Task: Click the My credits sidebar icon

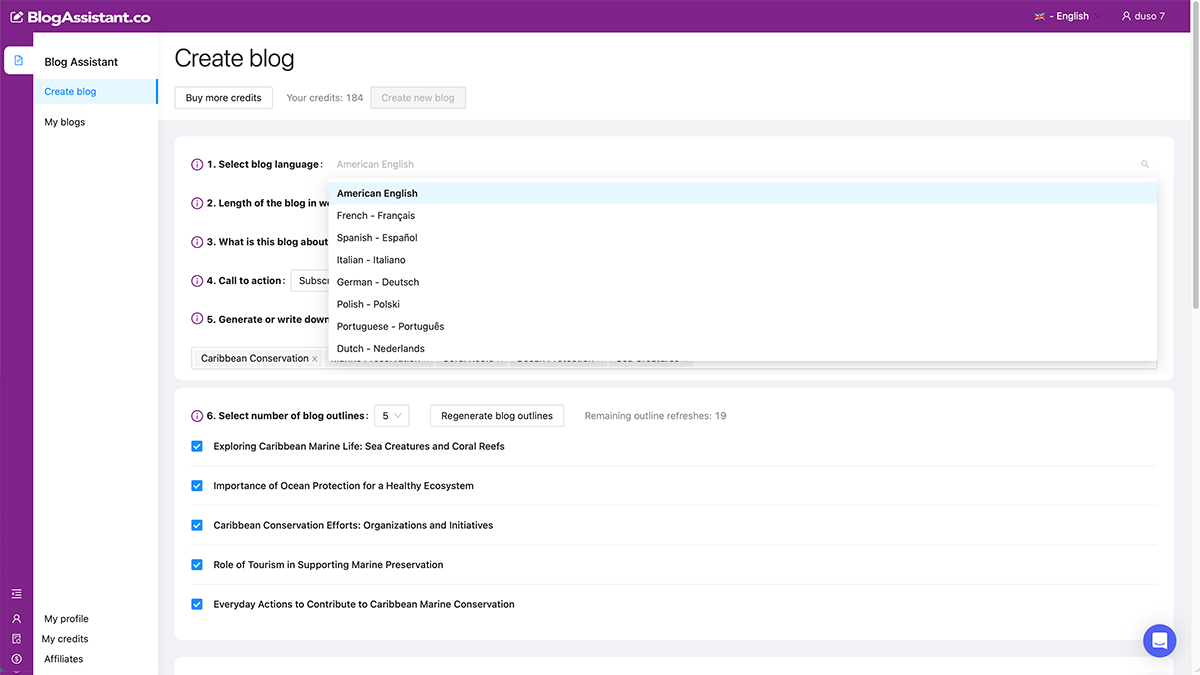Action: (16, 639)
